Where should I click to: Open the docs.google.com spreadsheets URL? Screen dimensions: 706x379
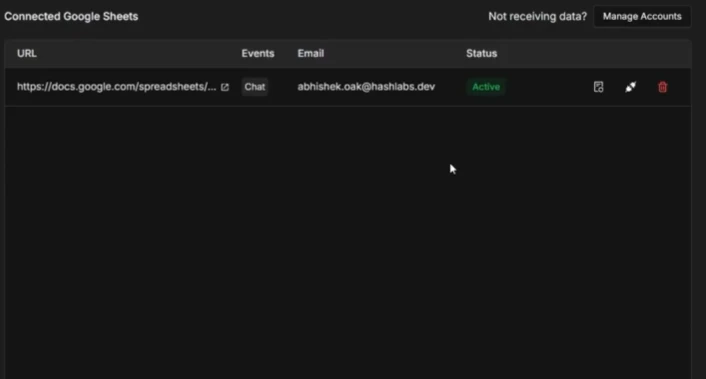tap(117, 86)
